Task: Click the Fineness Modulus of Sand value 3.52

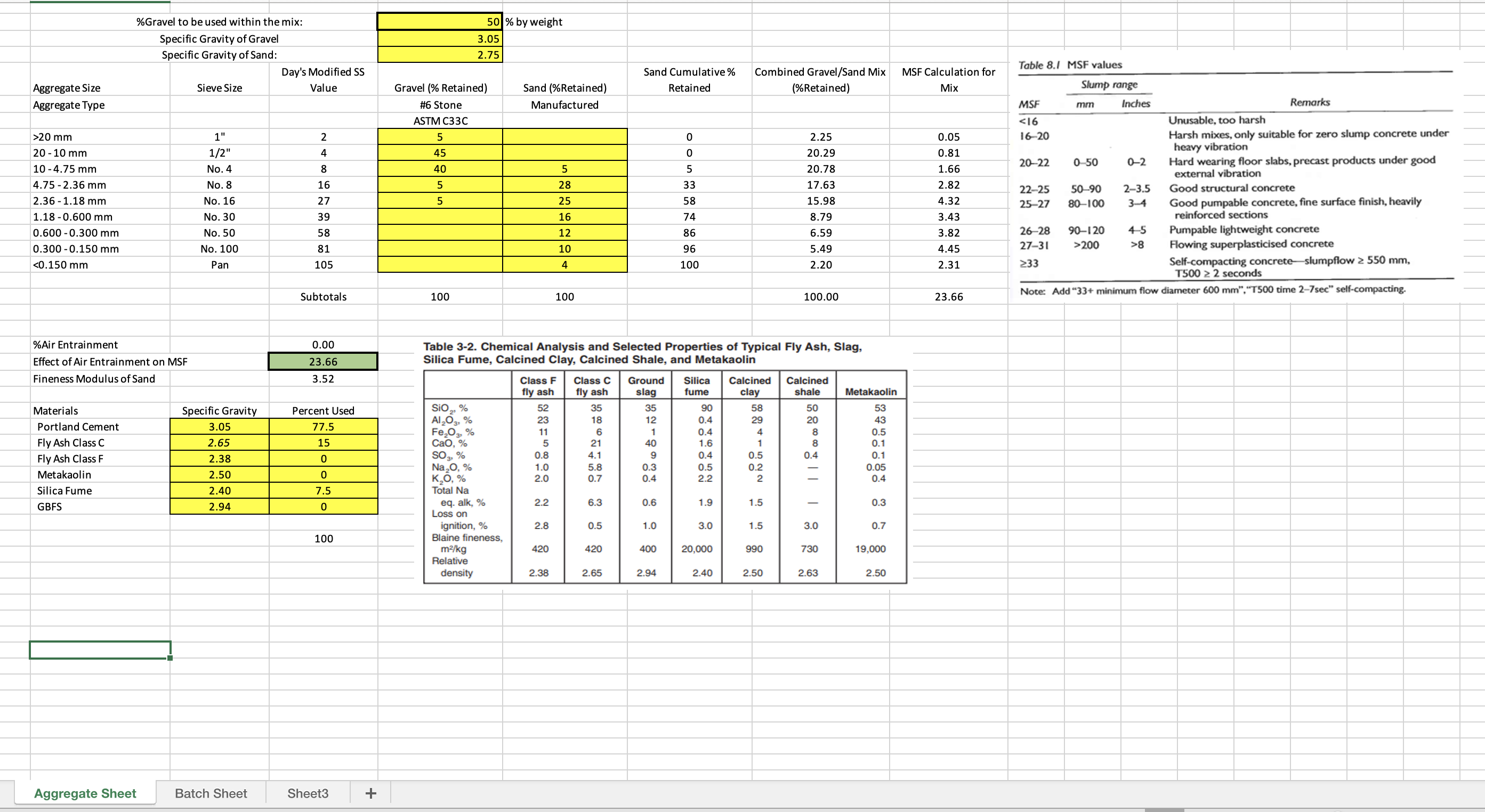Action: 322,379
